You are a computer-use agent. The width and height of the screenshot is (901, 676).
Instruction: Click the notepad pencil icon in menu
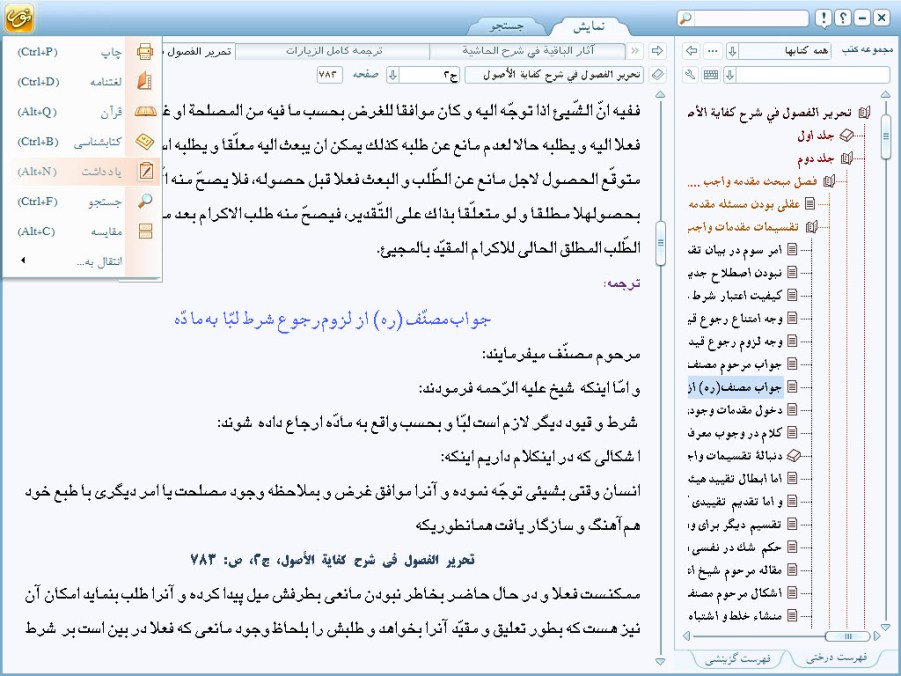146,171
